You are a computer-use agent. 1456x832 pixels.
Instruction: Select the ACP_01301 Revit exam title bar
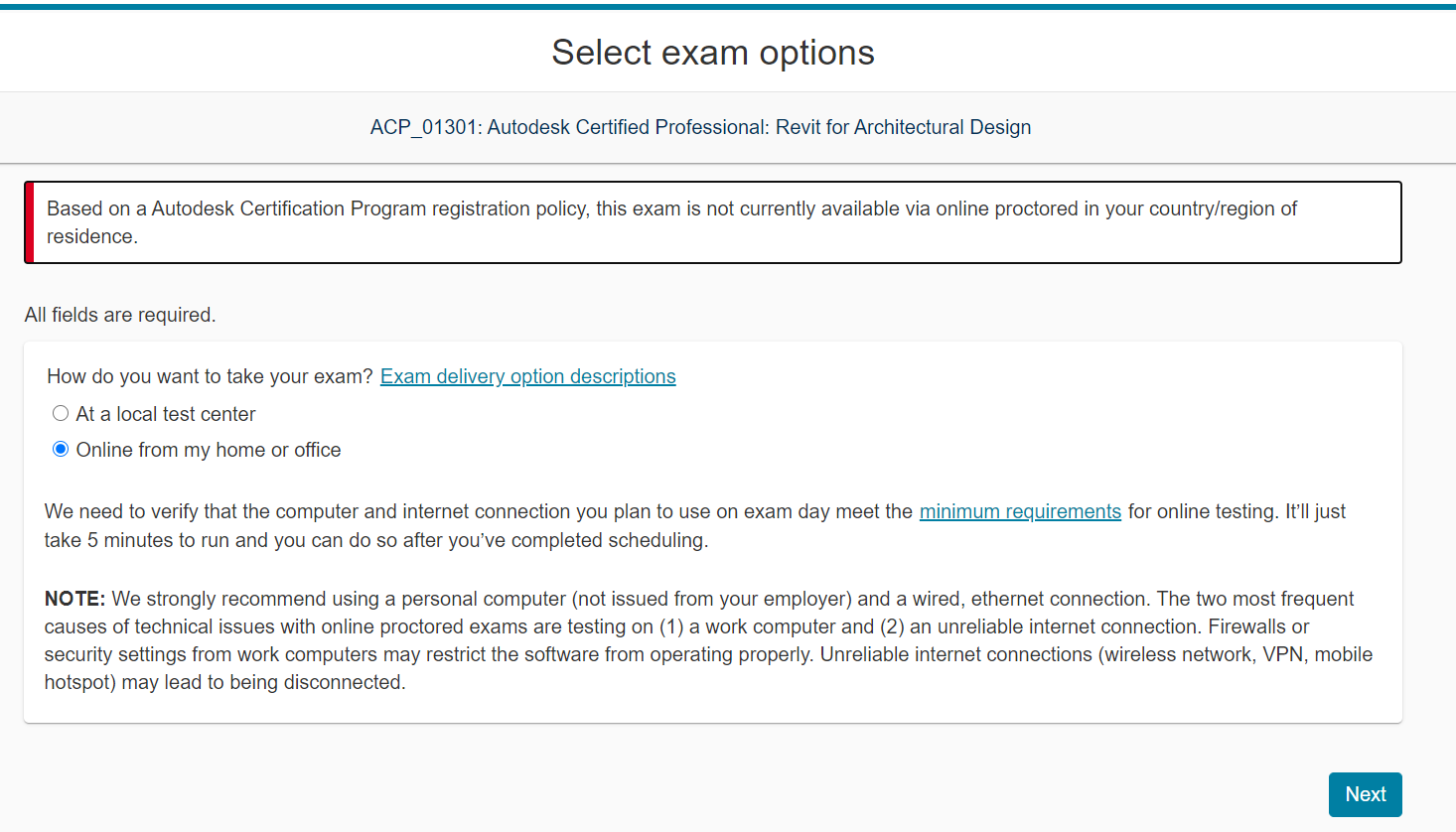(700, 127)
